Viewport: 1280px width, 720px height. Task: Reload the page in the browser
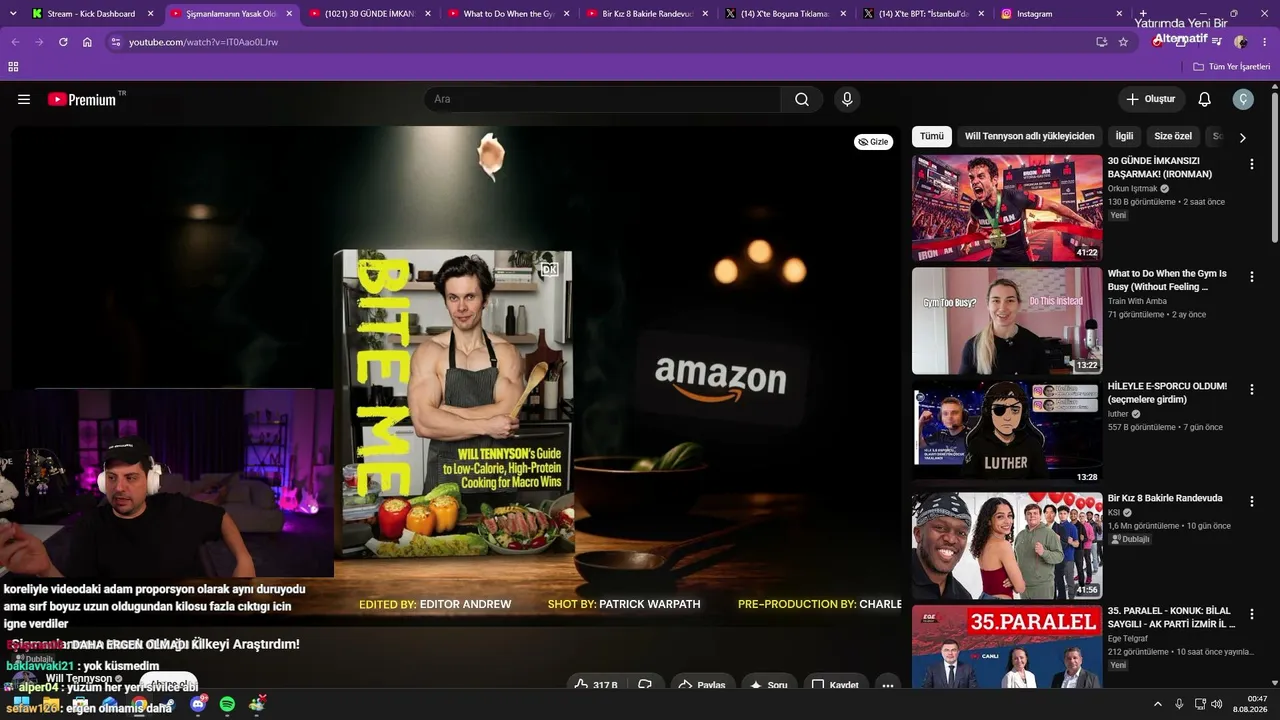63,42
